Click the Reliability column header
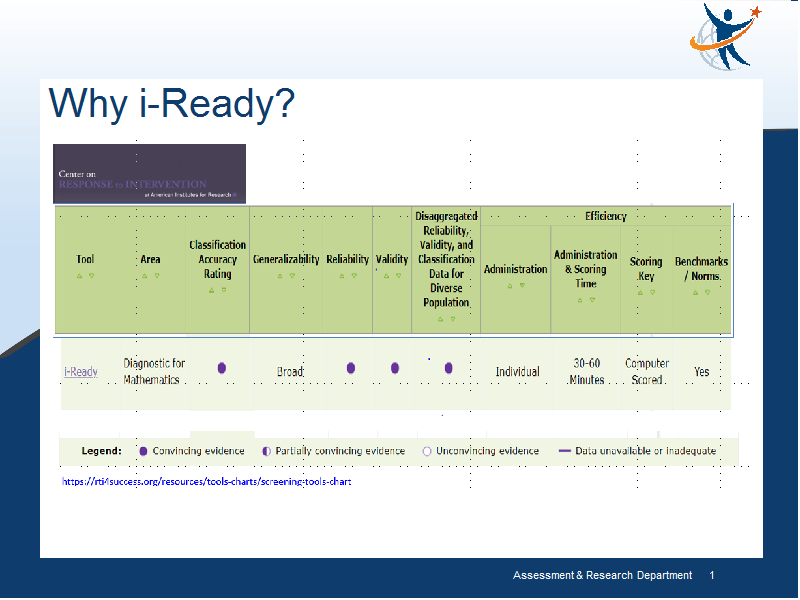Screen dimensions: 800x600 click(x=347, y=259)
